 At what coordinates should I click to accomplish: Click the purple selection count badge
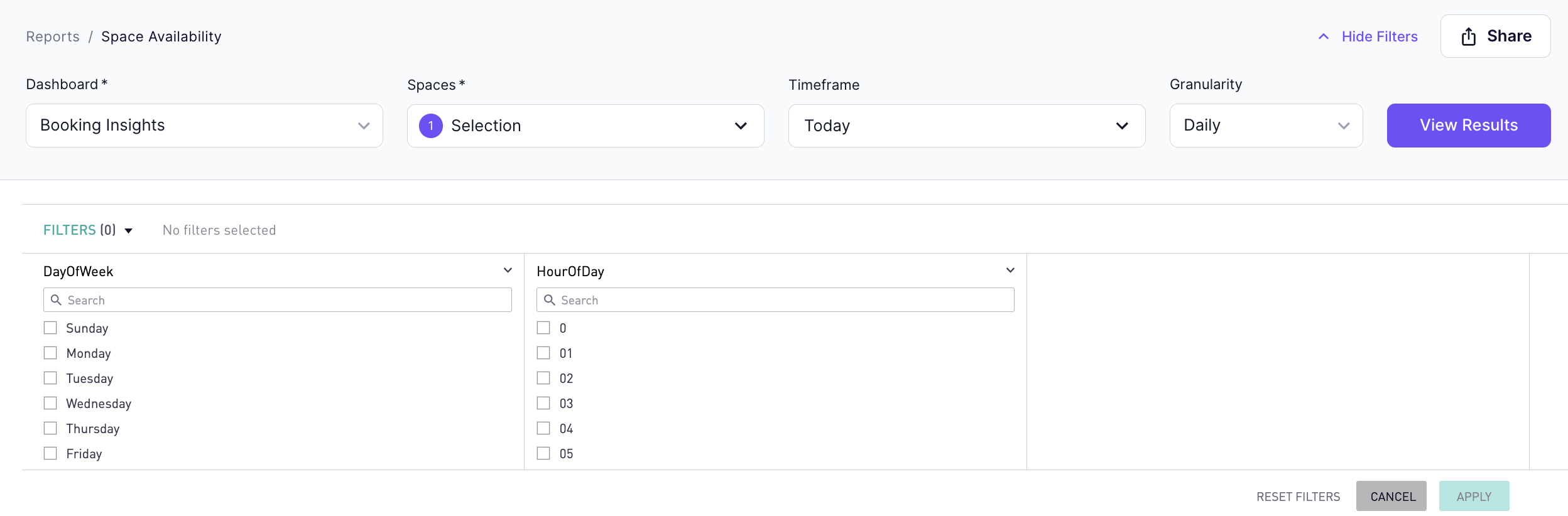point(431,126)
